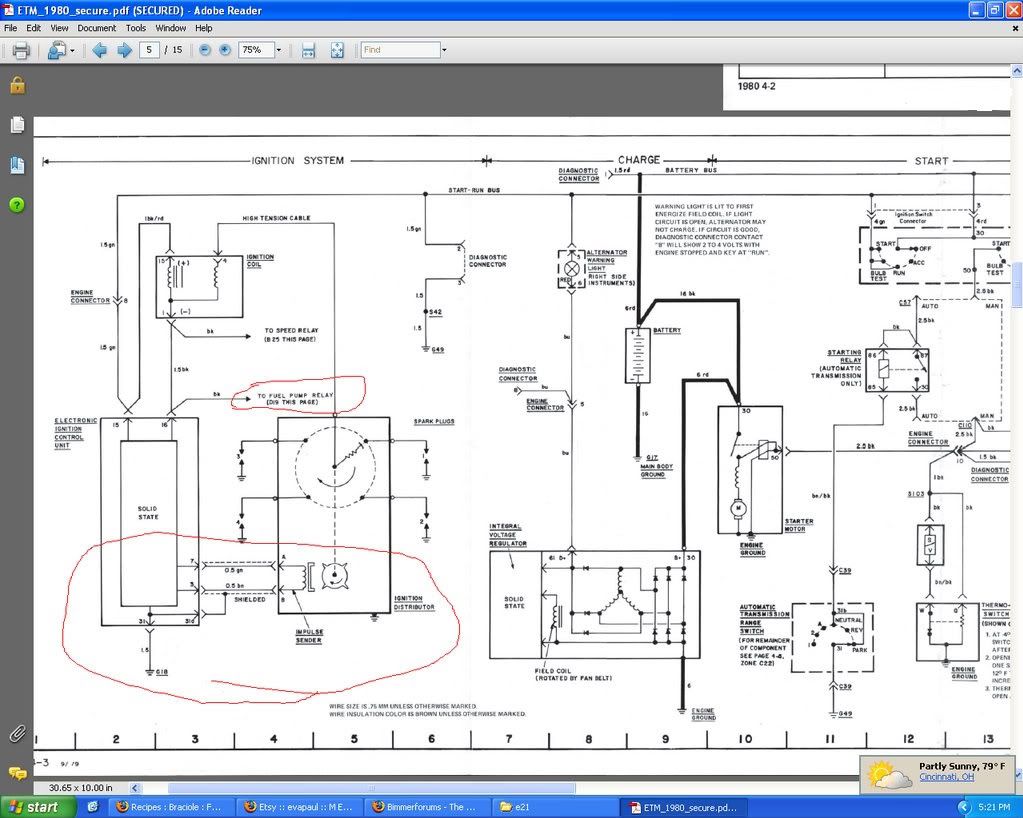Click the 1980 4-2 page label text
This screenshot has width=1023, height=818.
[x=757, y=86]
